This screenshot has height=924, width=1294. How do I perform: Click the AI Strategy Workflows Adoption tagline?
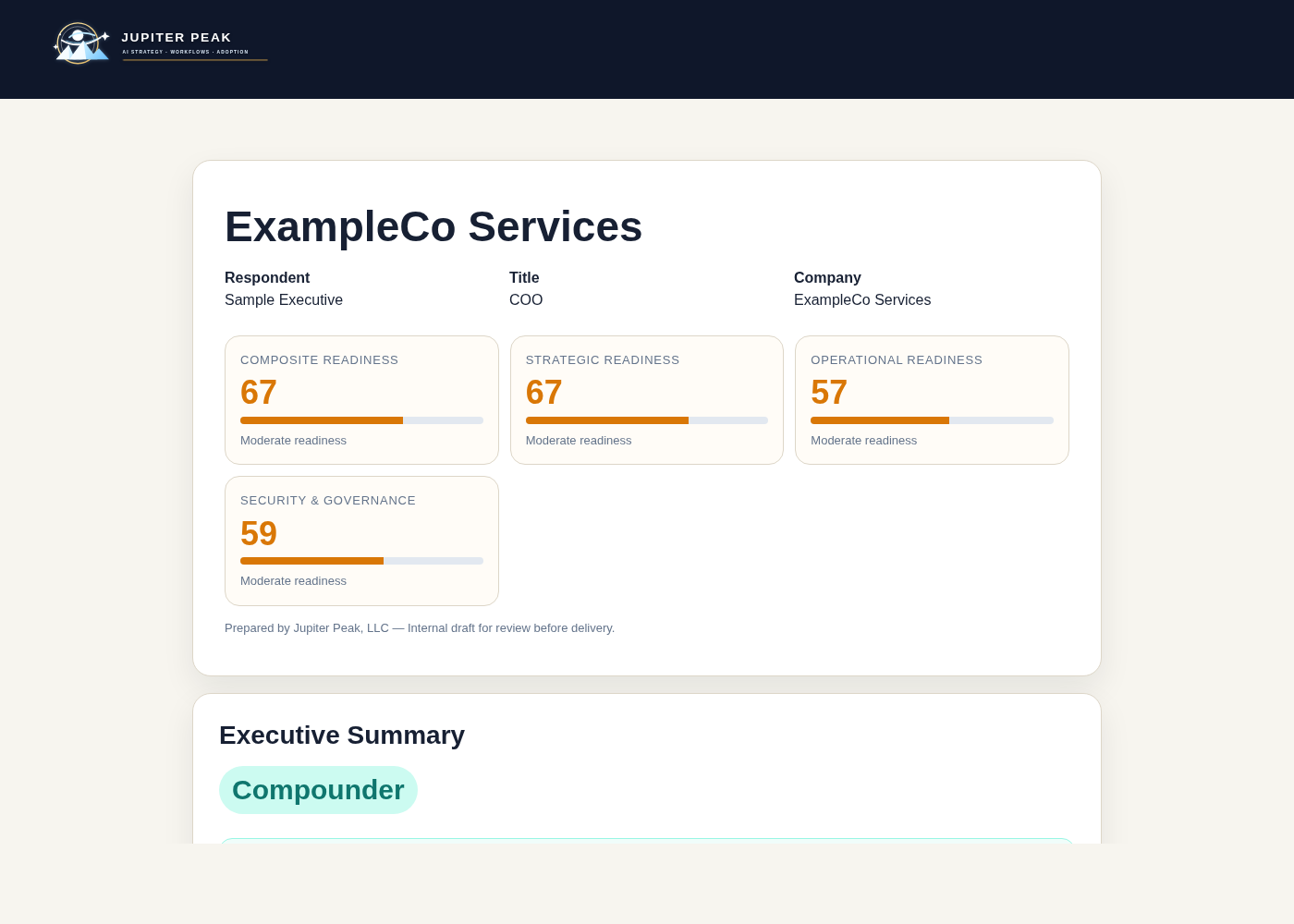tap(185, 52)
